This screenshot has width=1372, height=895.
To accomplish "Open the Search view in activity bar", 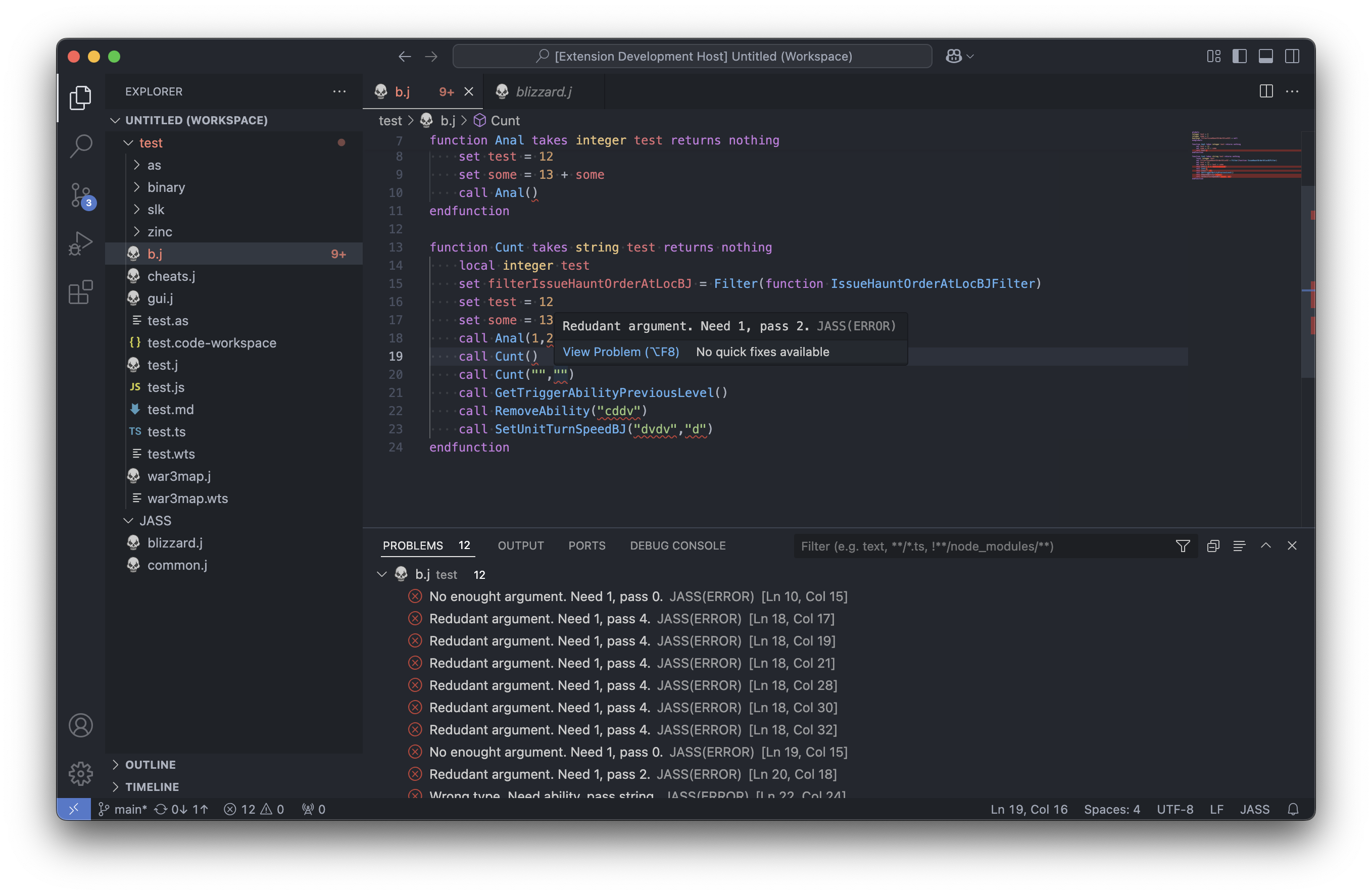I will (x=81, y=146).
